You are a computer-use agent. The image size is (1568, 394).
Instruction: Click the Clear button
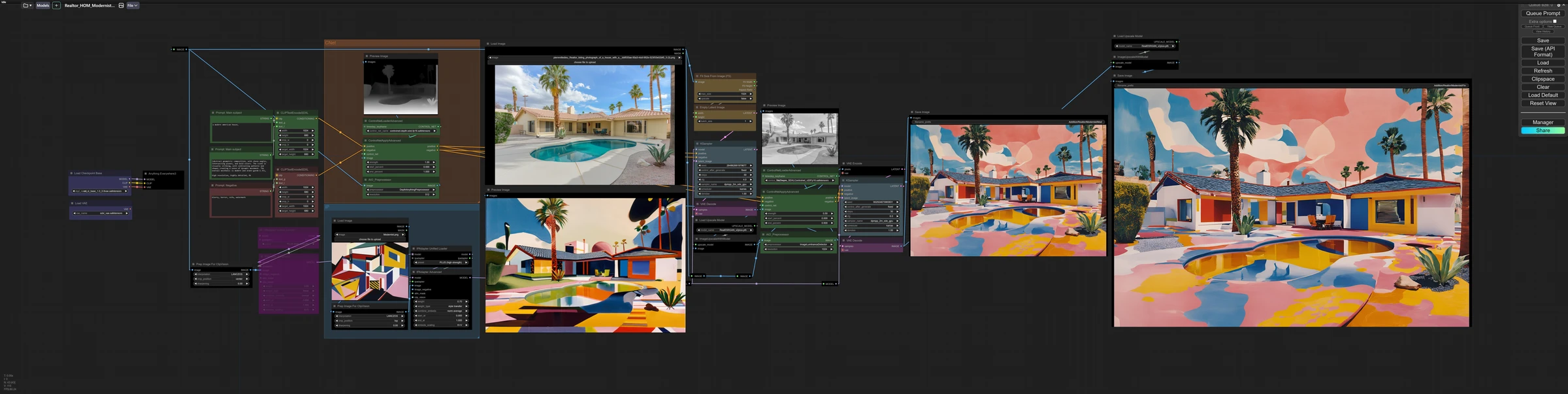click(x=1543, y=87)
